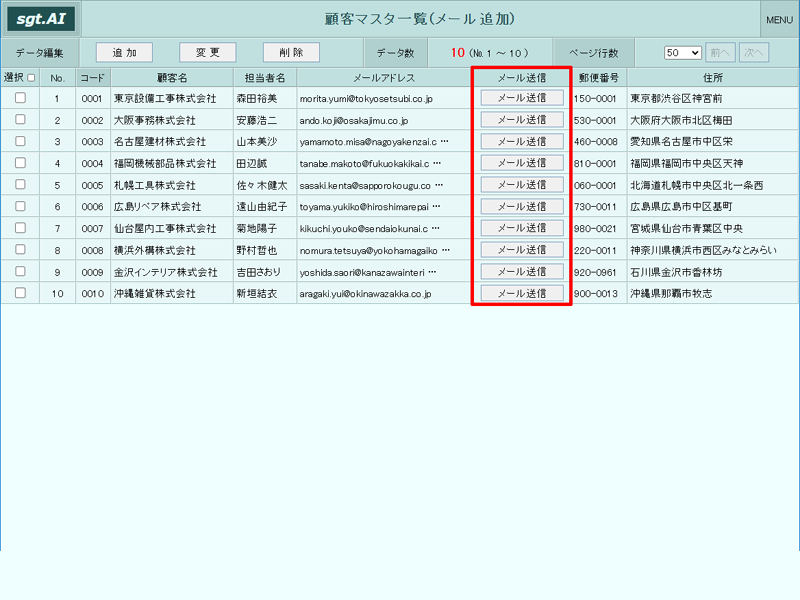Check the box for 名古屋建材株式会社

(20, 141)
